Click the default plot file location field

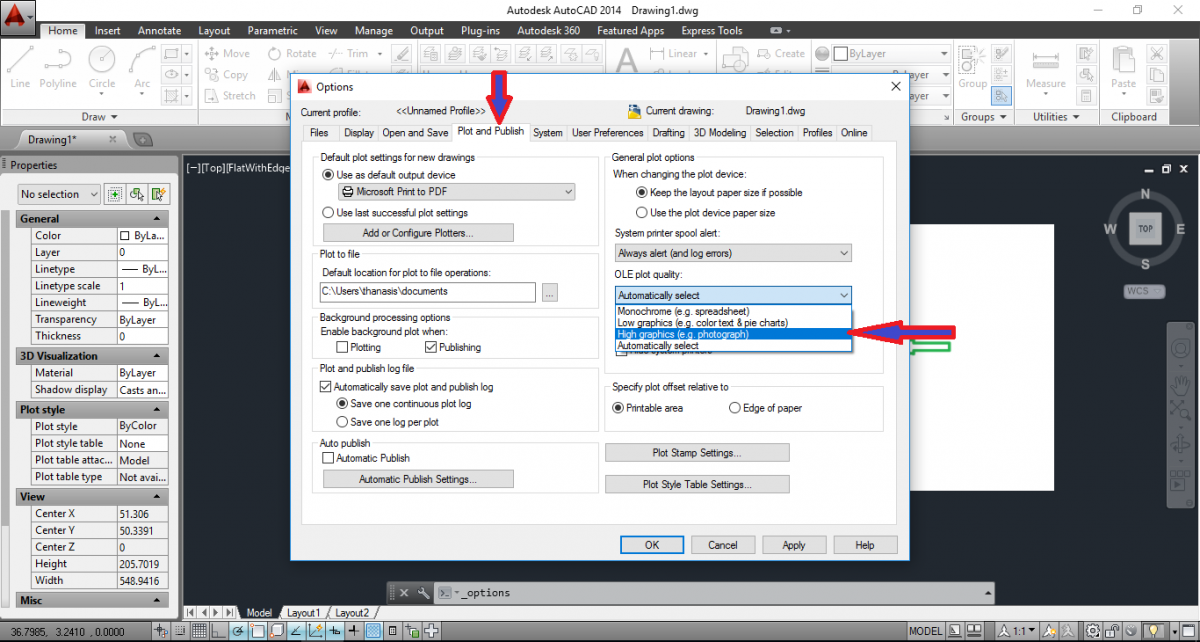(x=427, y=292)
